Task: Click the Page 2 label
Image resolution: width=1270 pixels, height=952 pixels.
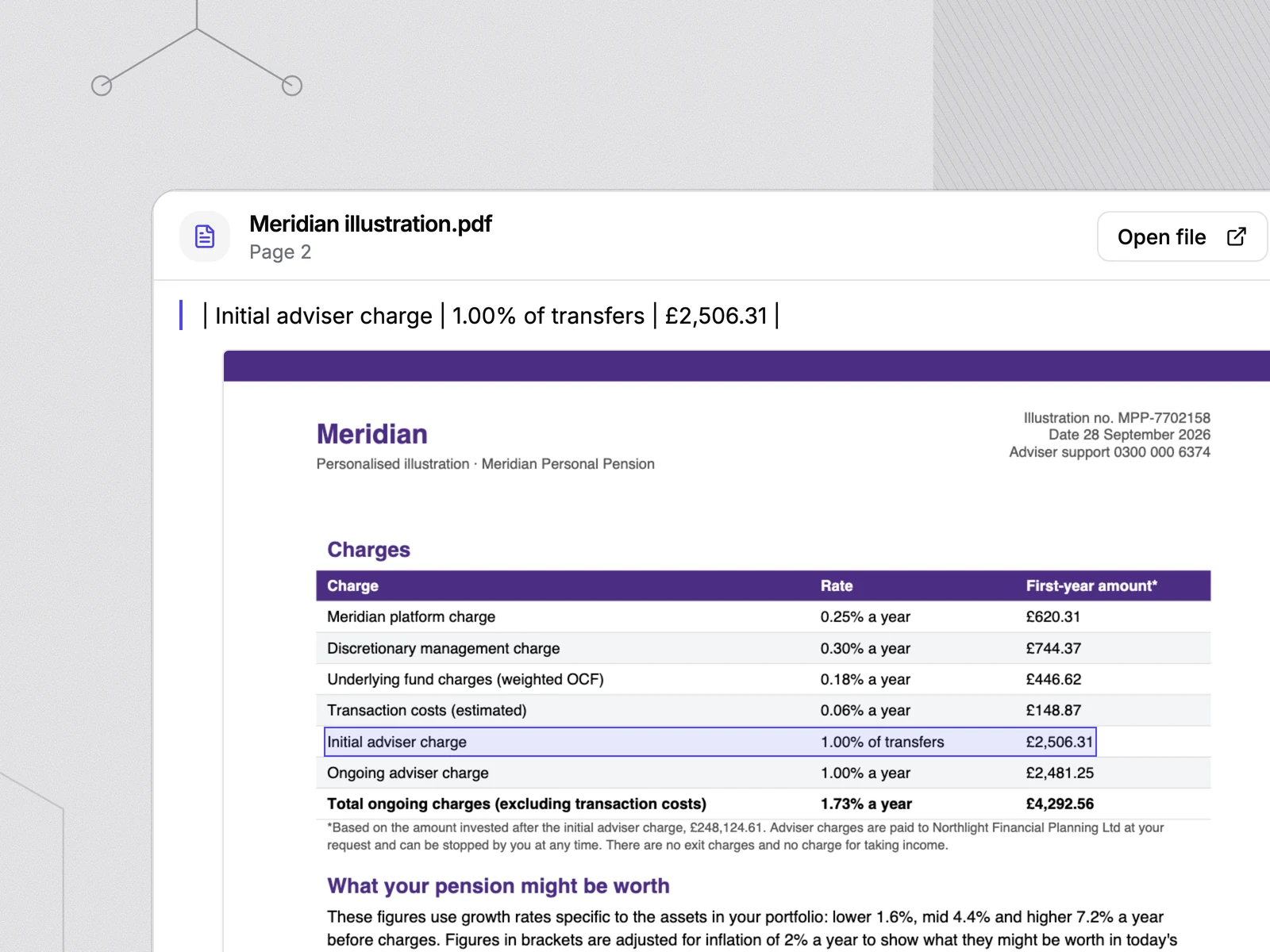Action: coord(280,252)
